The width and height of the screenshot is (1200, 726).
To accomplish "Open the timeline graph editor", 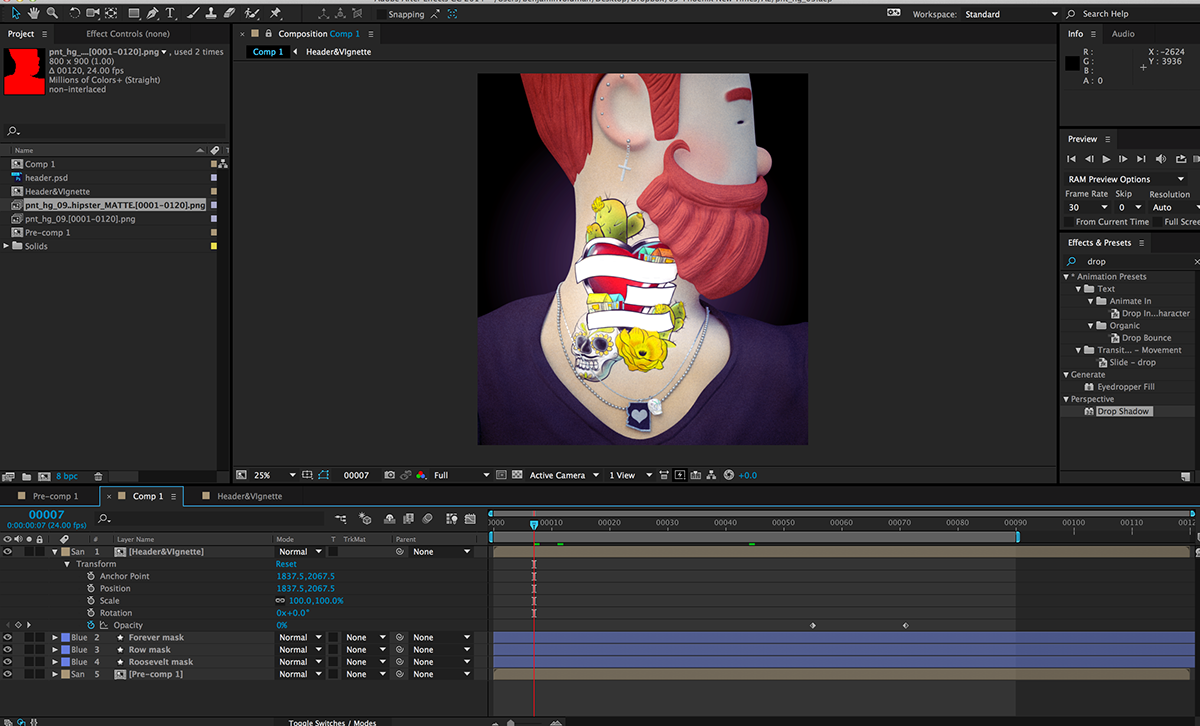I will click(469, 519).
